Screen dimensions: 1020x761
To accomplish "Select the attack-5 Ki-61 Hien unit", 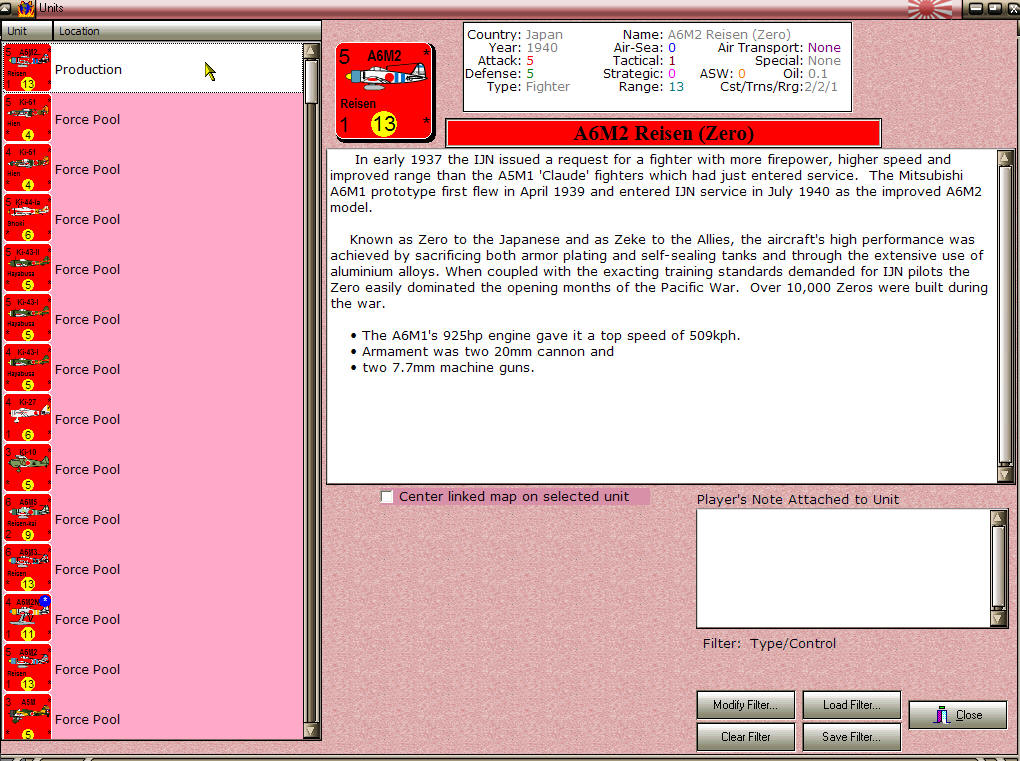I will [27, 118].
